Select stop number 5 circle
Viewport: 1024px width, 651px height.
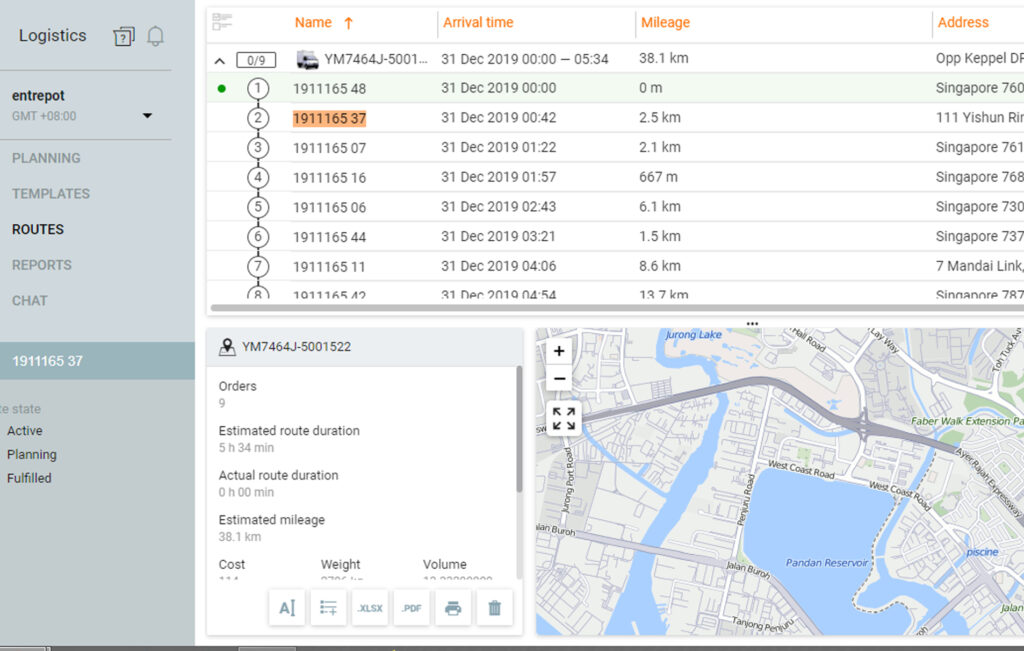pos(258,207)
